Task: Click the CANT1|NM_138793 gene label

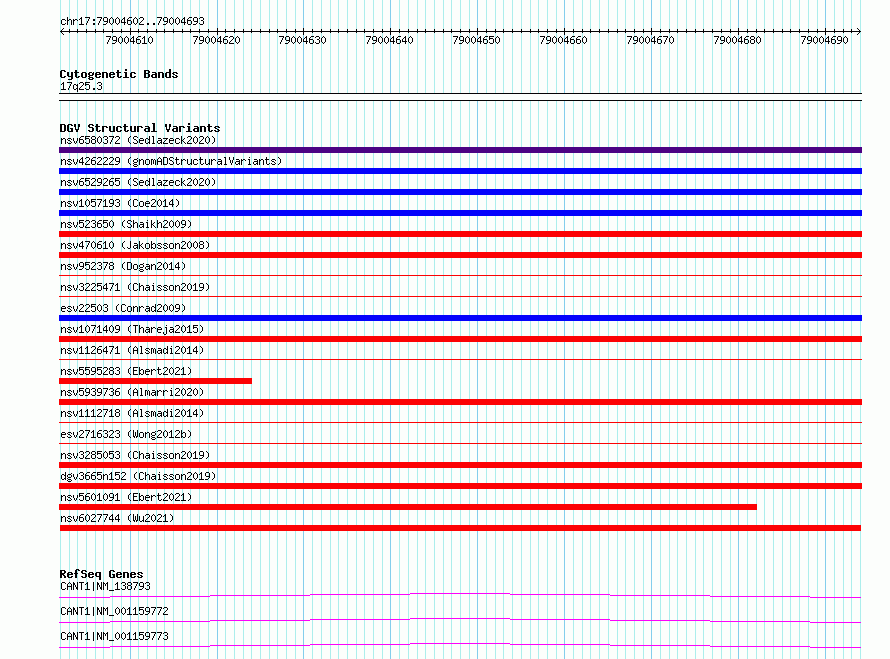Action: 105,586
